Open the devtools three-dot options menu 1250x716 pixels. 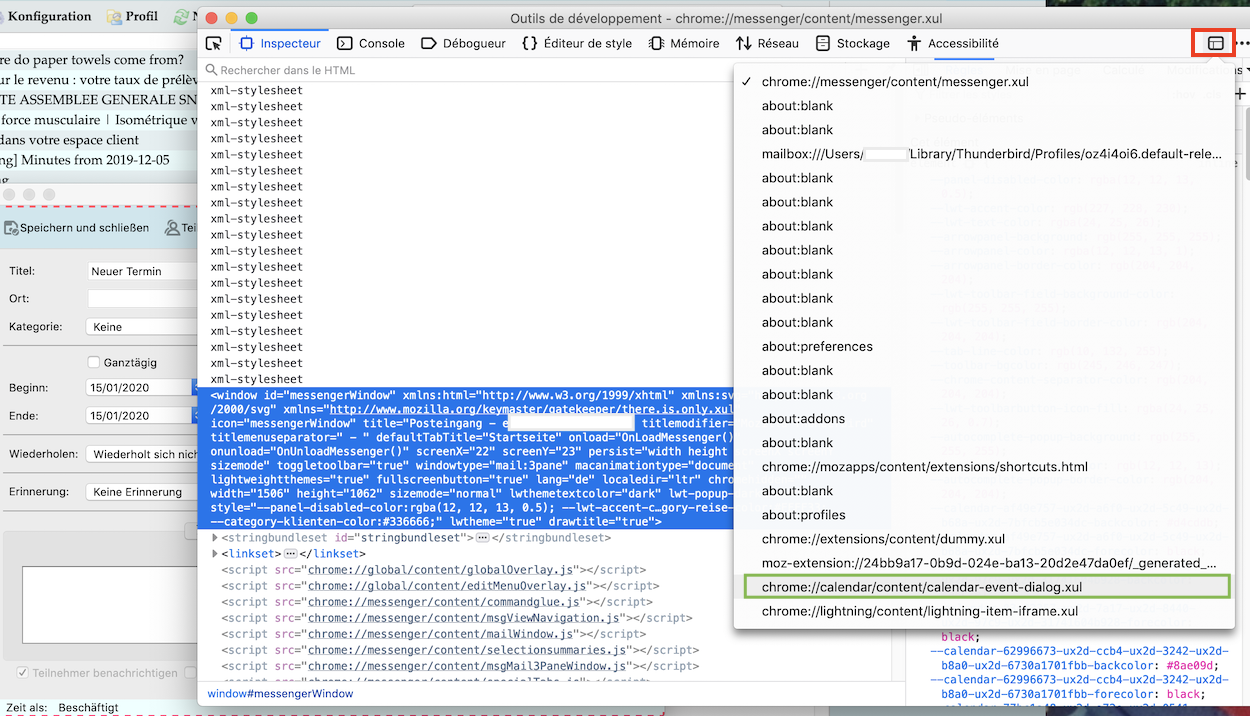tap(1242, 43)
